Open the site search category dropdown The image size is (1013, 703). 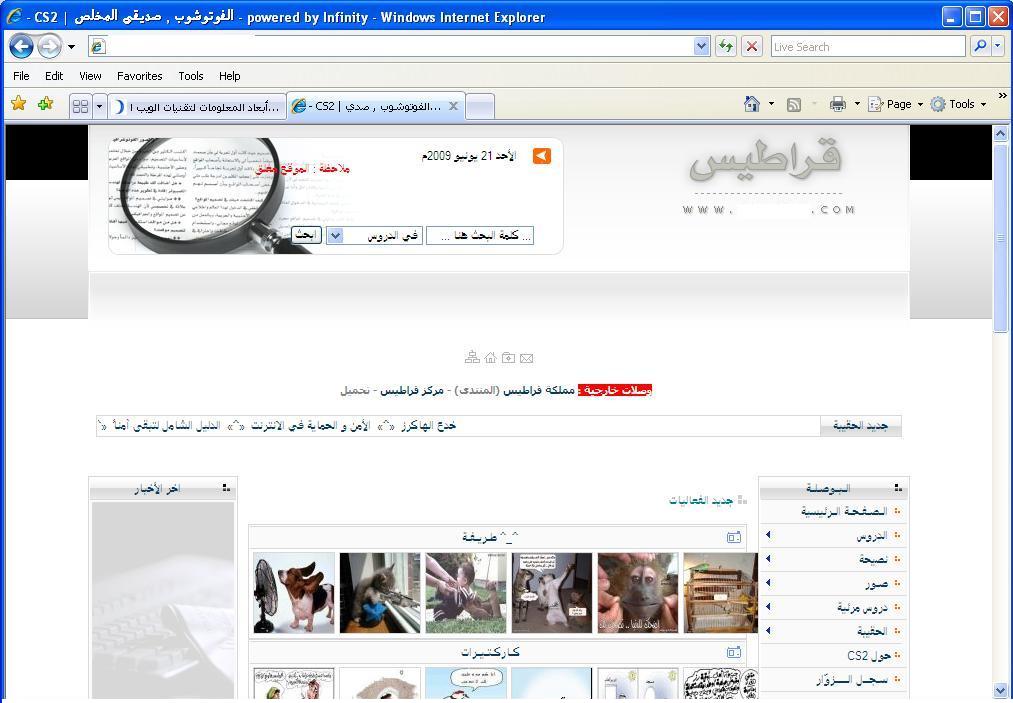336,236
